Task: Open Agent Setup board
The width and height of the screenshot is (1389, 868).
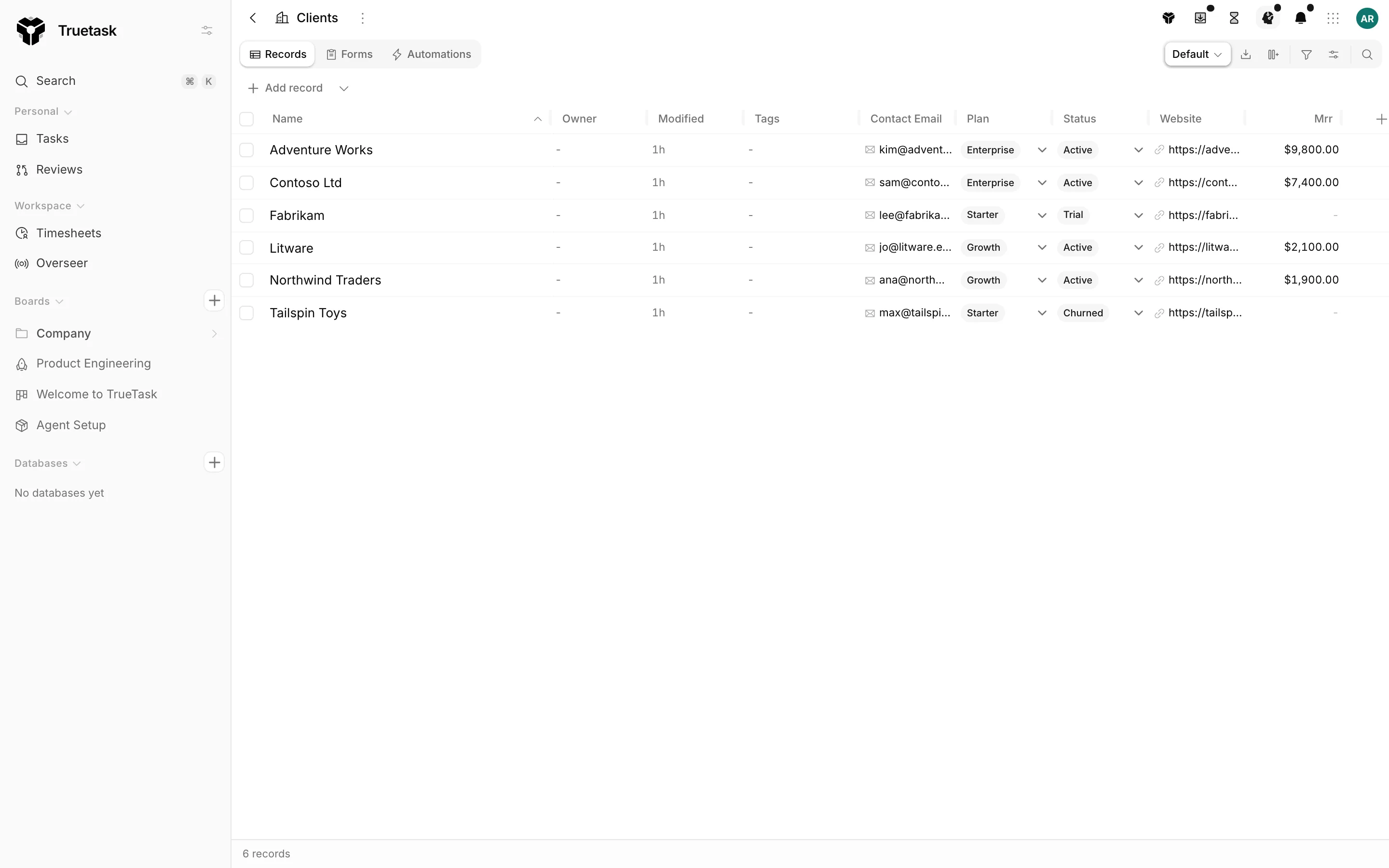Action: coord(115,425)
